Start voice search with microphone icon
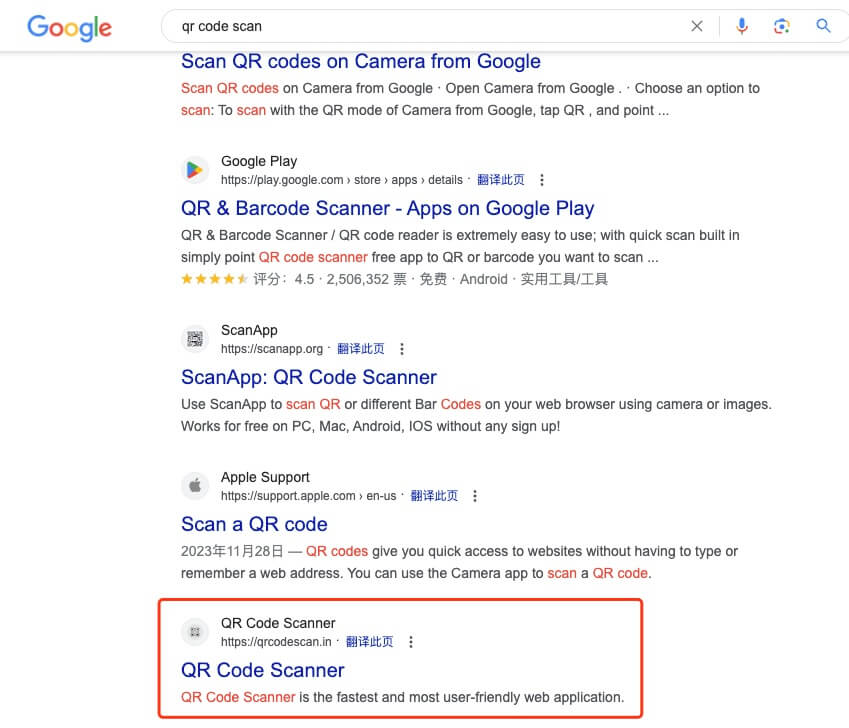 point(742,26)
